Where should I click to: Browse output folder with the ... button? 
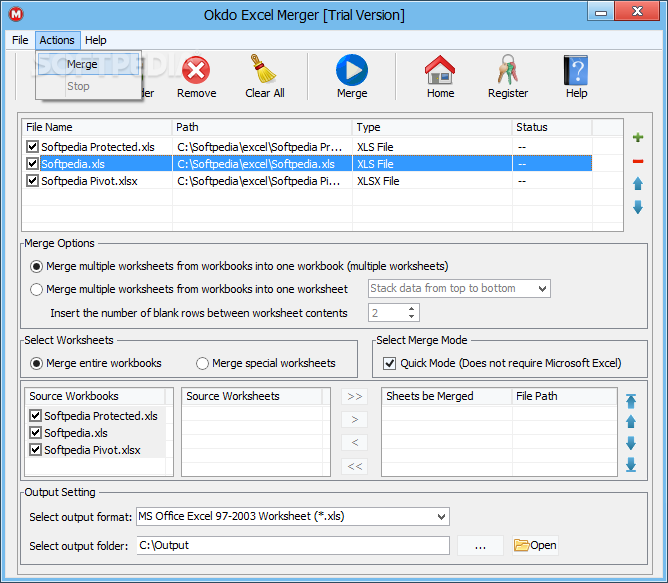tap(480, 545)
